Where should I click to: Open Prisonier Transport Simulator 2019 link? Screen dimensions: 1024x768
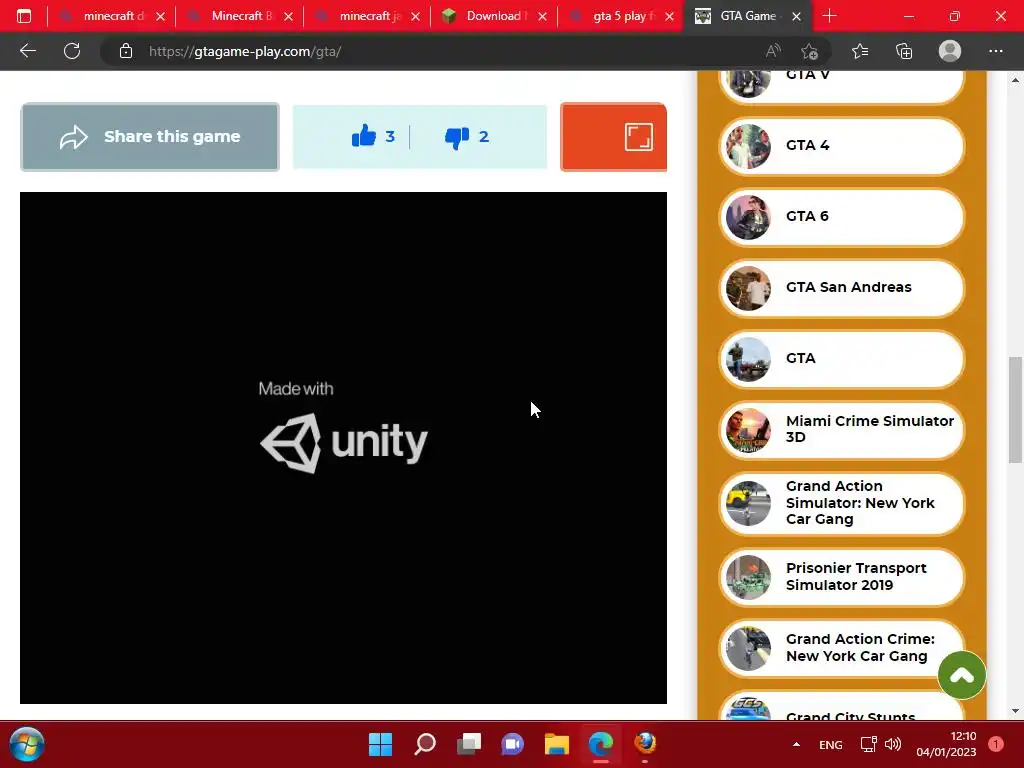coord(842,577)
